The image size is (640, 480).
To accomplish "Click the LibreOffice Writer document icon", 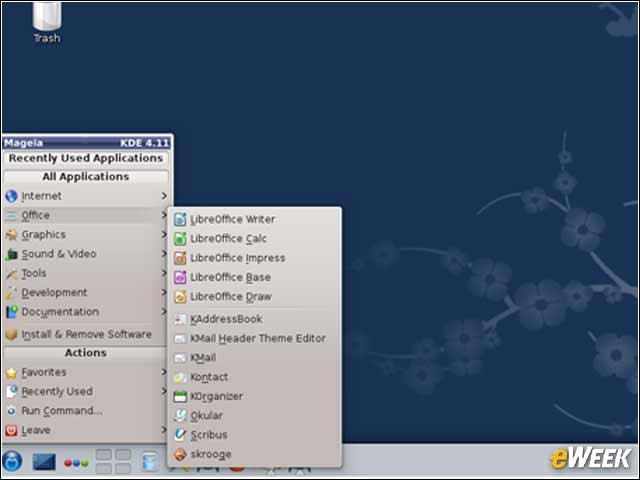I will click(180, 220).
